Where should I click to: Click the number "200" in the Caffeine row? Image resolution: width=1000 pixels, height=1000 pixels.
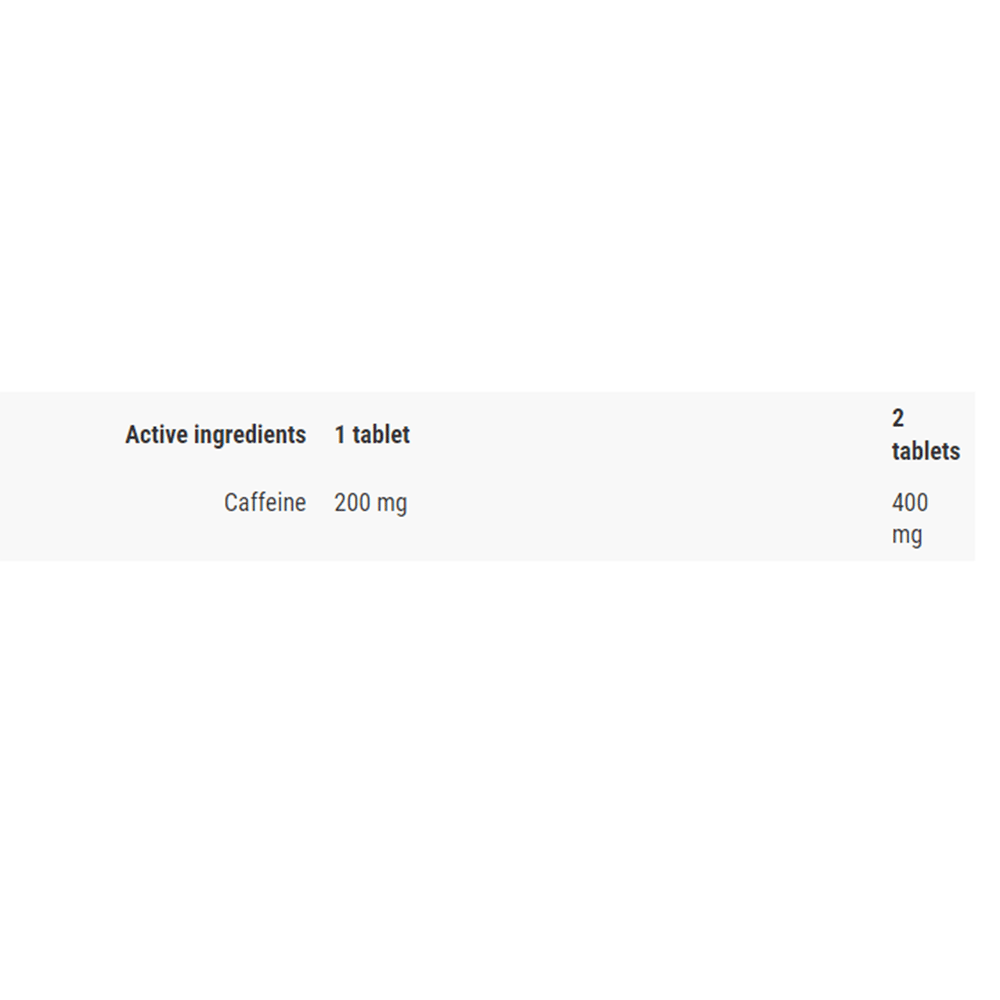coord(353,503)
